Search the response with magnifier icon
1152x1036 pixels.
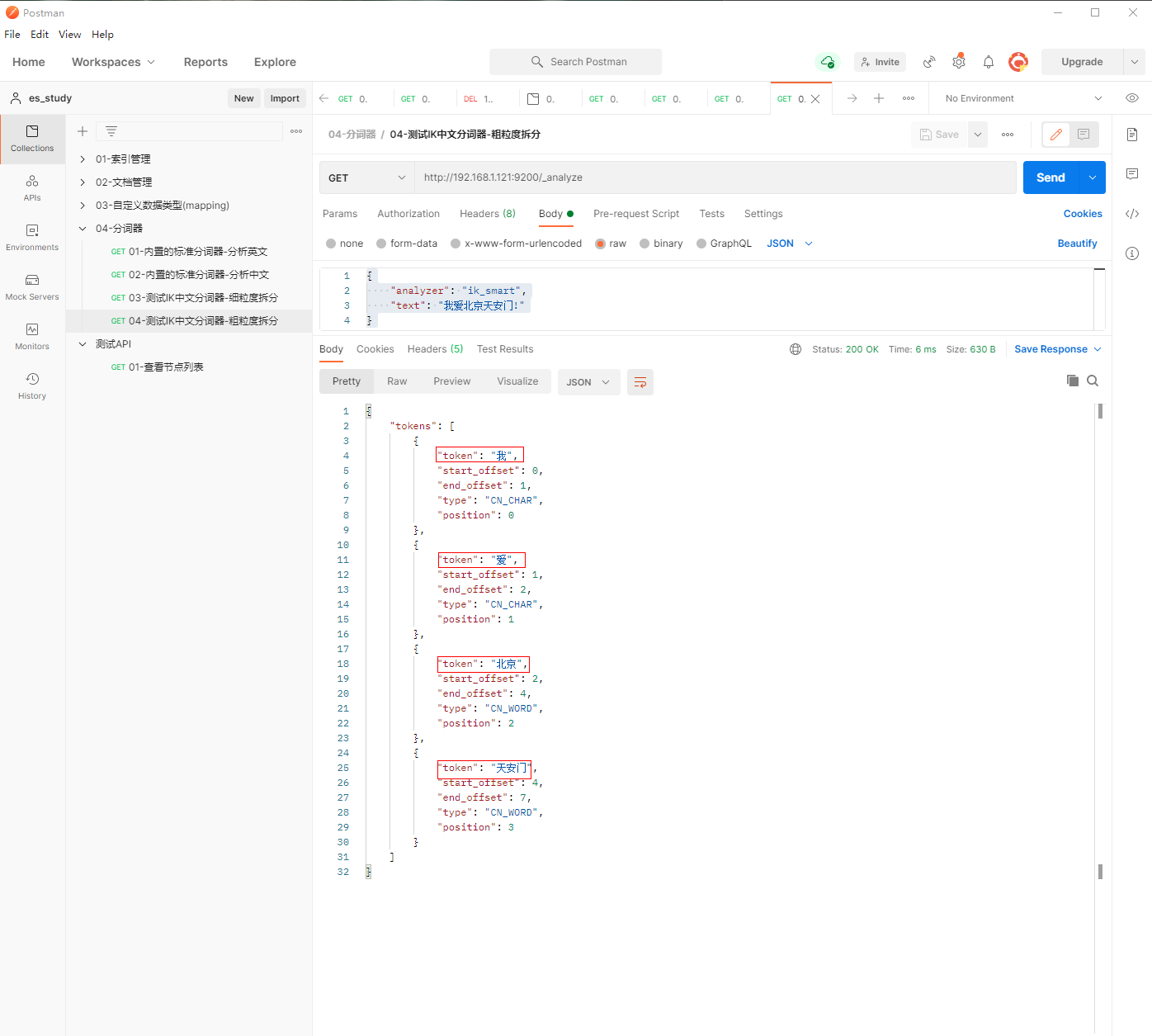pos(1093,381)
